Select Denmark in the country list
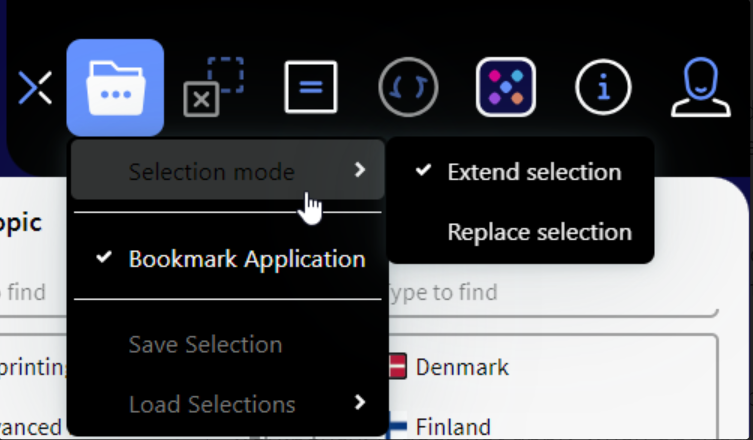The height and width of the screenshot is (440, 753). [x=462, y=367]
